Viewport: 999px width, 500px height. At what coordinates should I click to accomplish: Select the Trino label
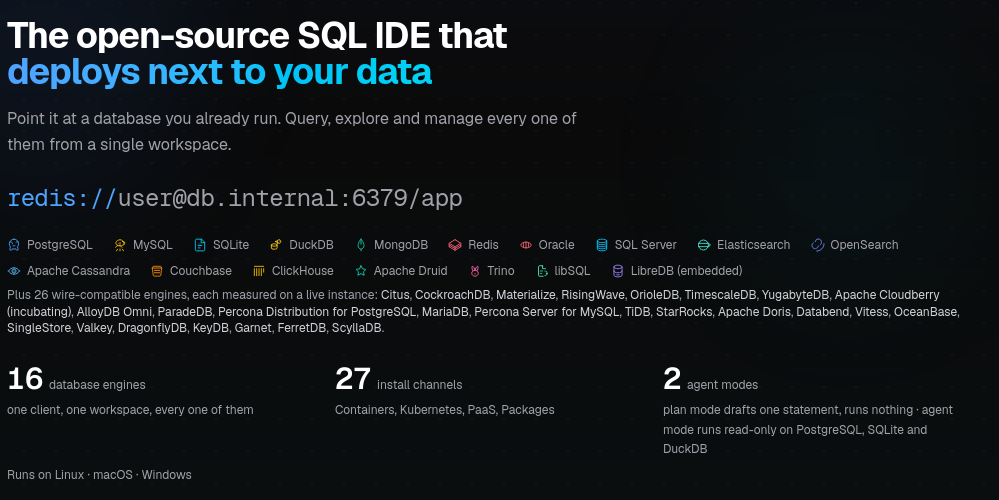pos(501,271)
